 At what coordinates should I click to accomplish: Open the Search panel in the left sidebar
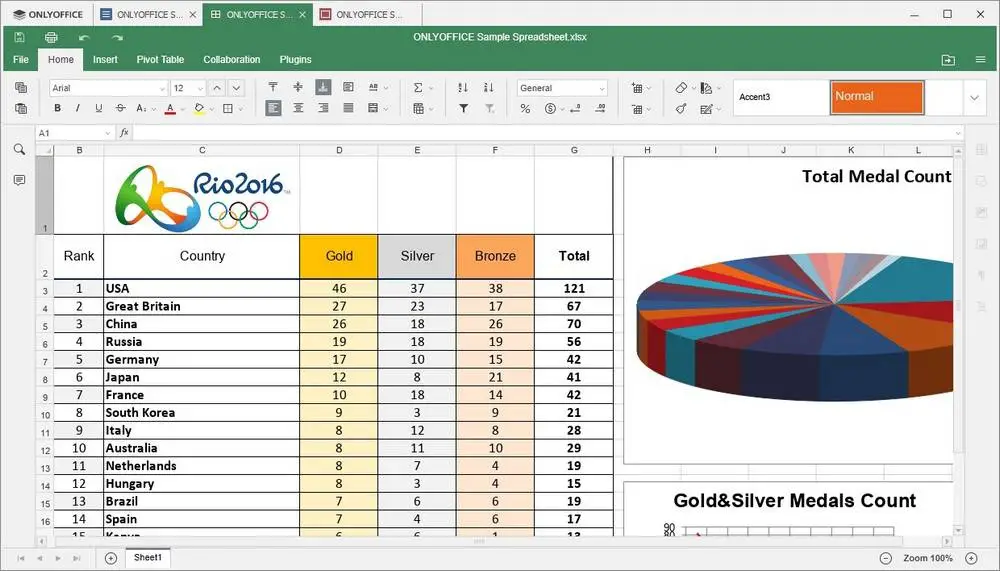pyautogui.click(x=20, y=149)
